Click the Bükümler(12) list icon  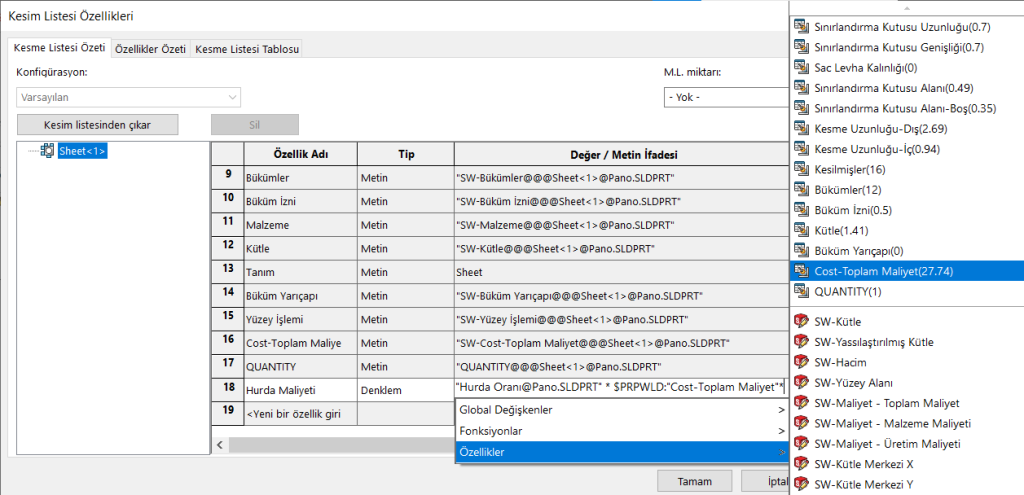[800, 189]
